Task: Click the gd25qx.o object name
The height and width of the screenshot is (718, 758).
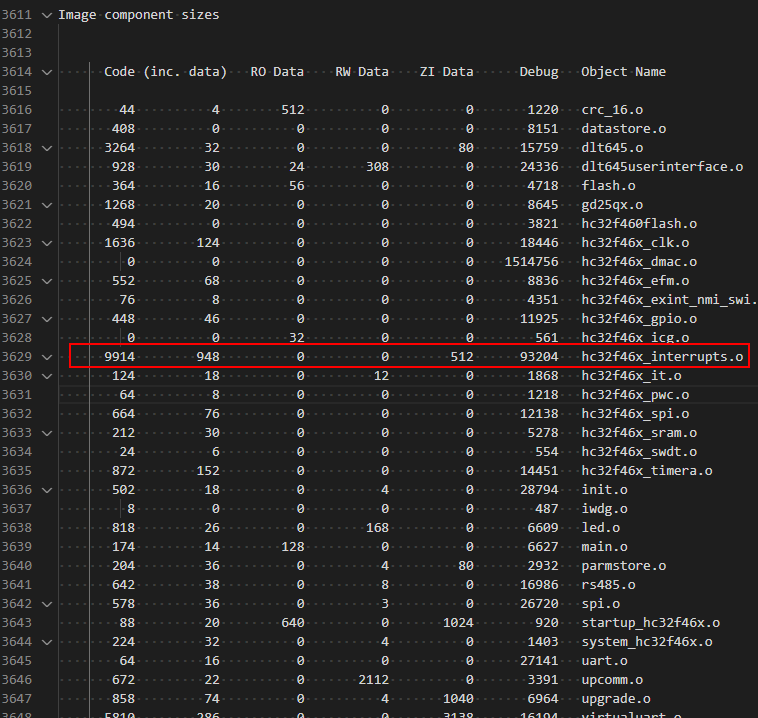Action: click(612, 205)
